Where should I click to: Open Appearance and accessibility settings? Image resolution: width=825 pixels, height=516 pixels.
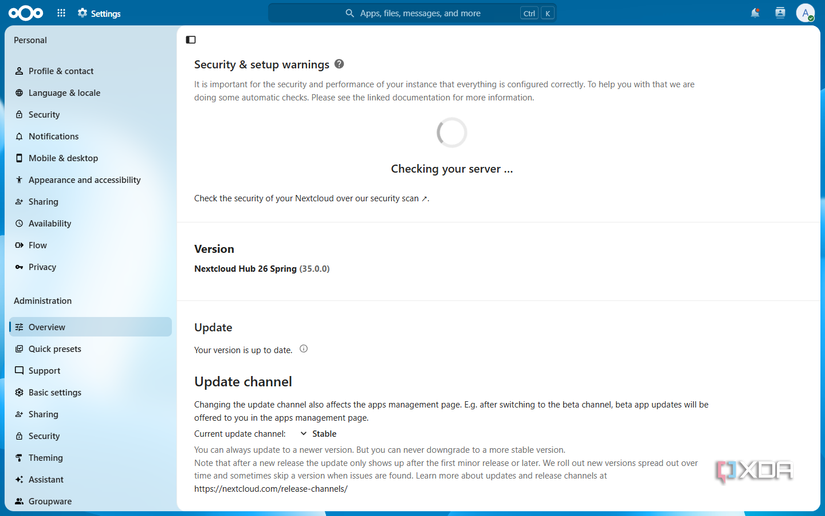90,180
